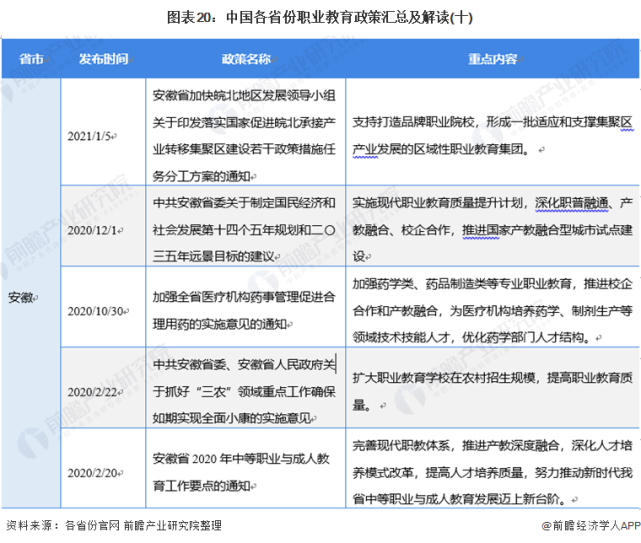Click the @前瞻经济学人APP credit text
Screen dimensions: 641x543
[591, 525]
